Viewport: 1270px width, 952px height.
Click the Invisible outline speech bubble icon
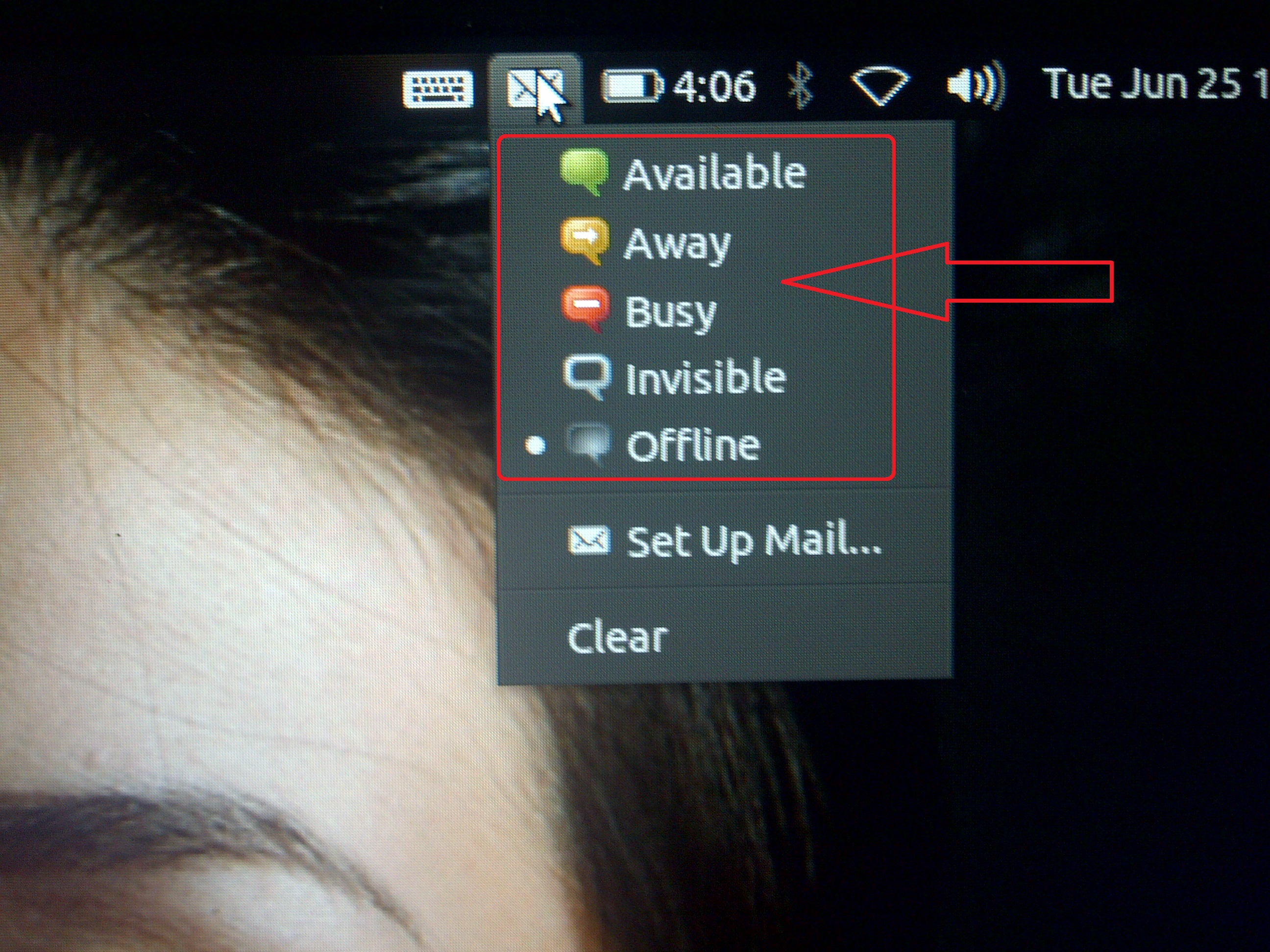click(587, 377)
